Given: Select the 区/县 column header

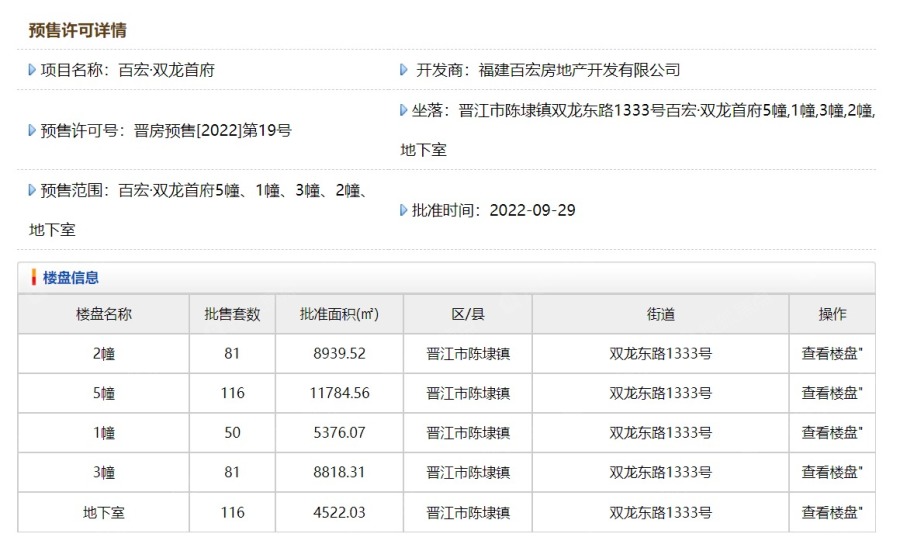Looking at the screenshot, I should point(468,314).
